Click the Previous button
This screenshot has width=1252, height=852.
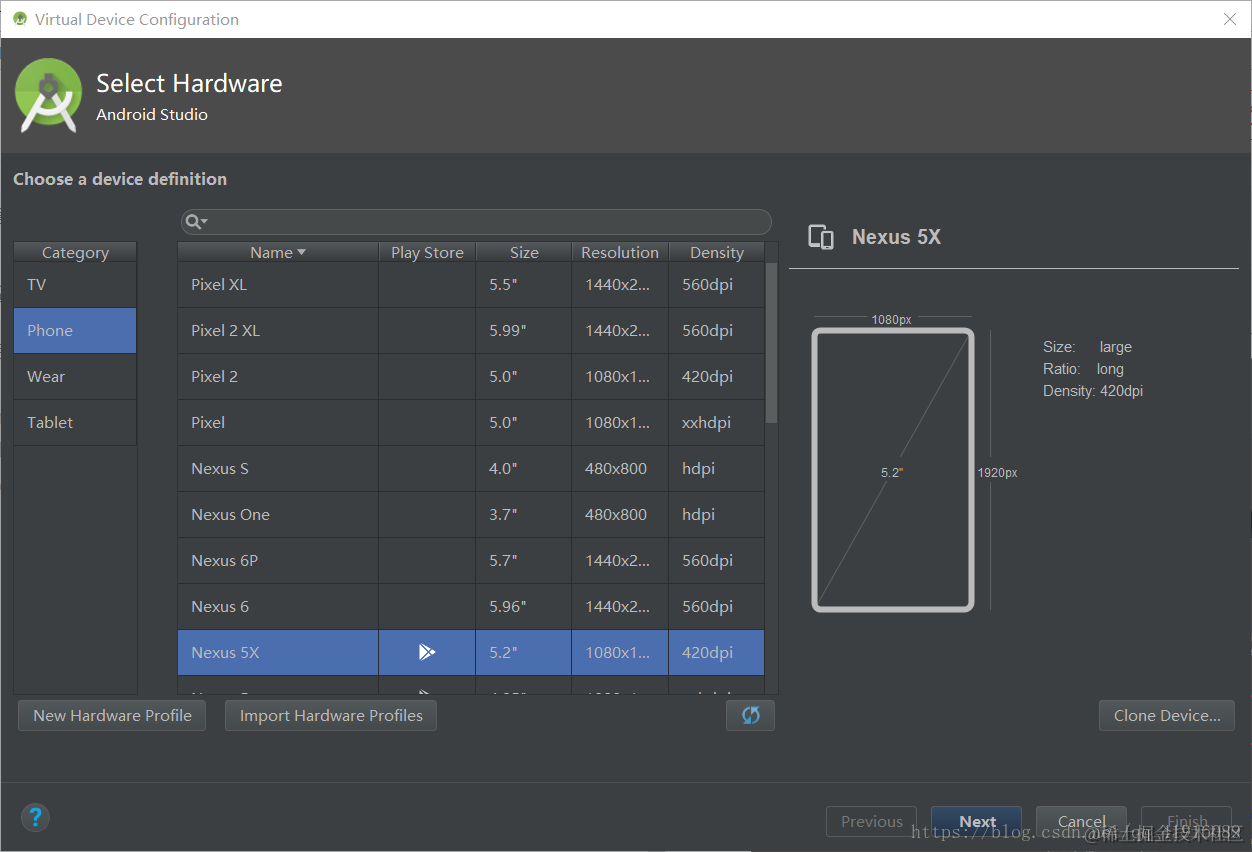click(x=871, y=821)
